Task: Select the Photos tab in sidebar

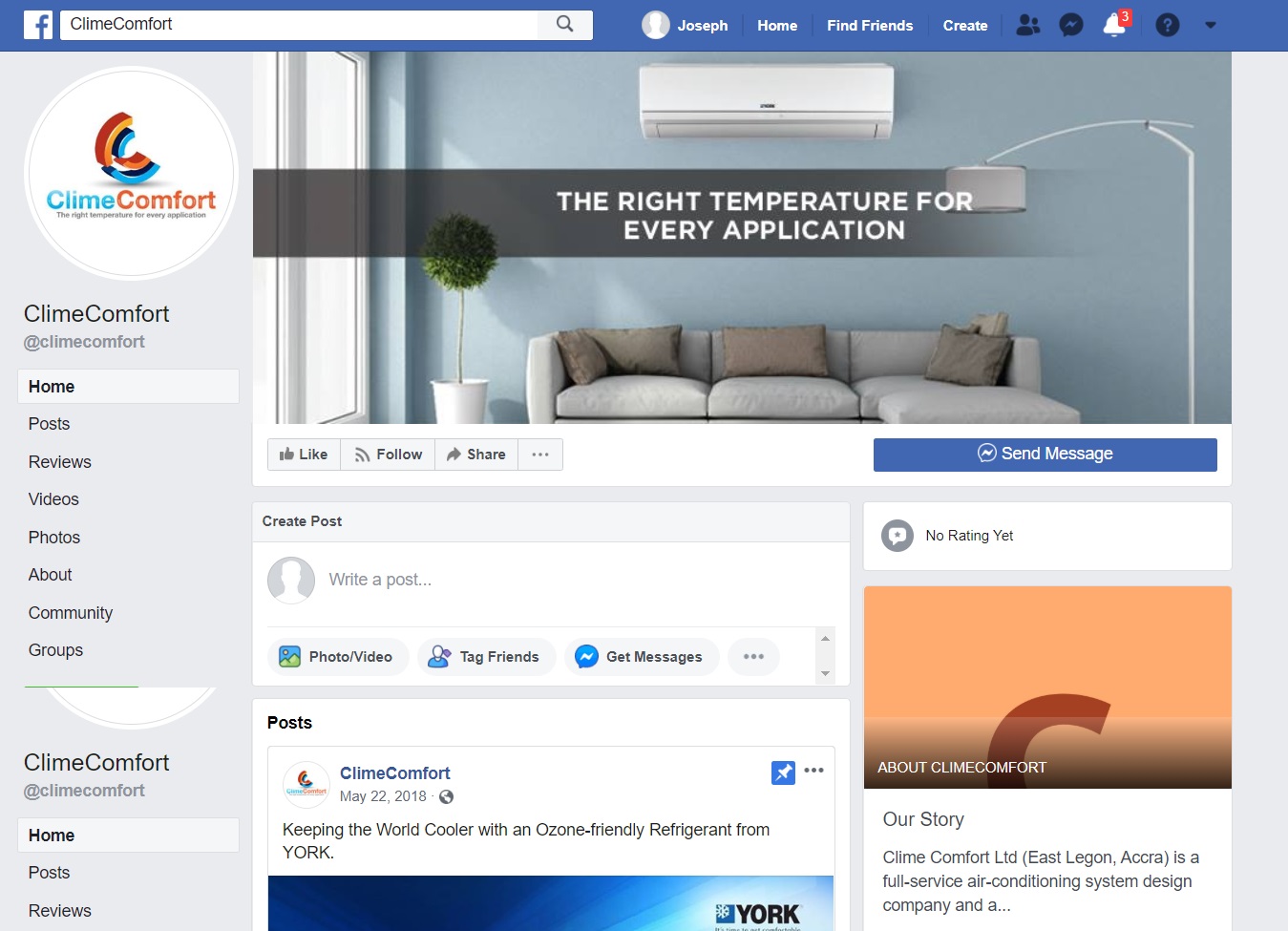Action: coord(54,538)
